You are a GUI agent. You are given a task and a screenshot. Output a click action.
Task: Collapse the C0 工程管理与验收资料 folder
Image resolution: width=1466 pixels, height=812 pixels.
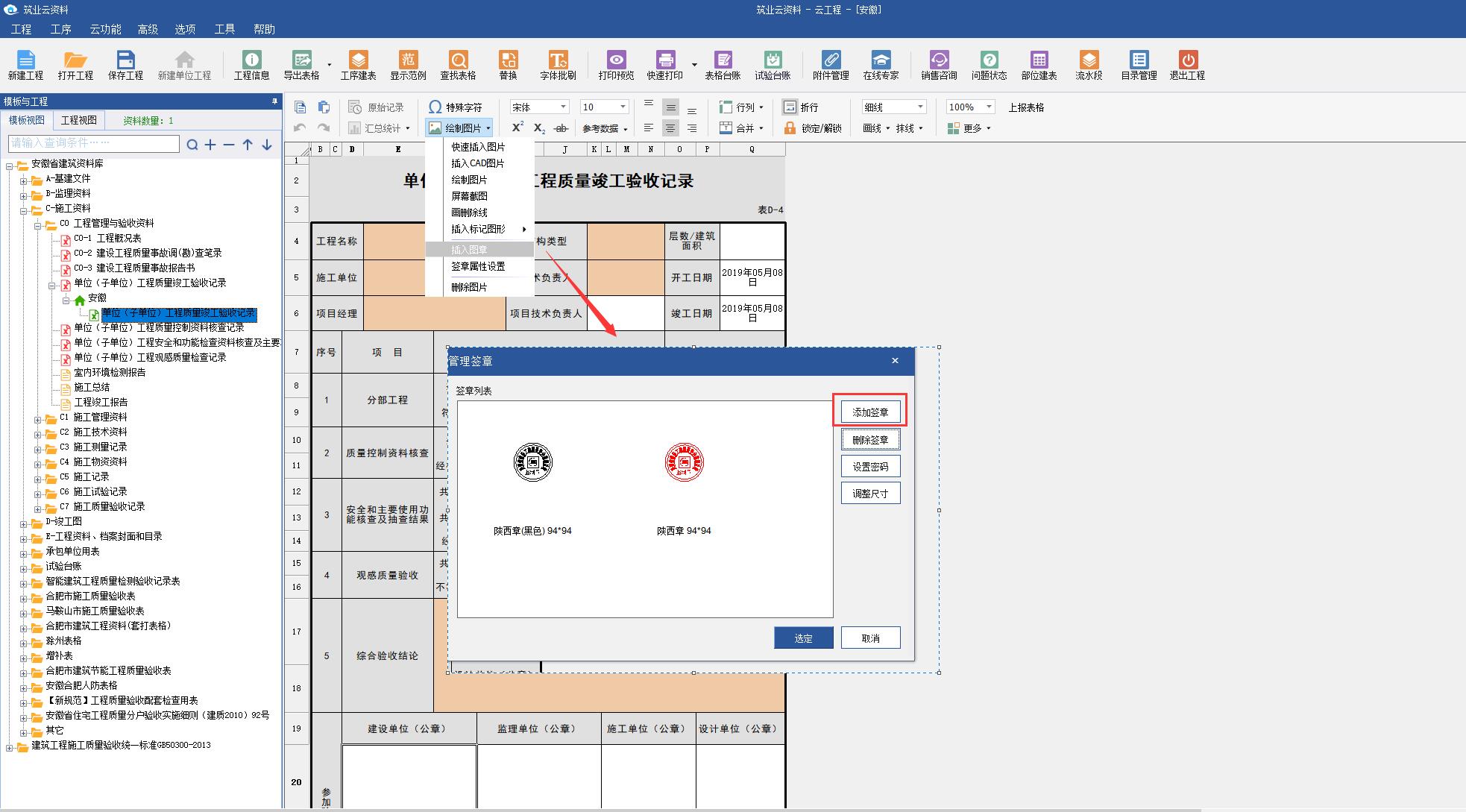(38, 224)
